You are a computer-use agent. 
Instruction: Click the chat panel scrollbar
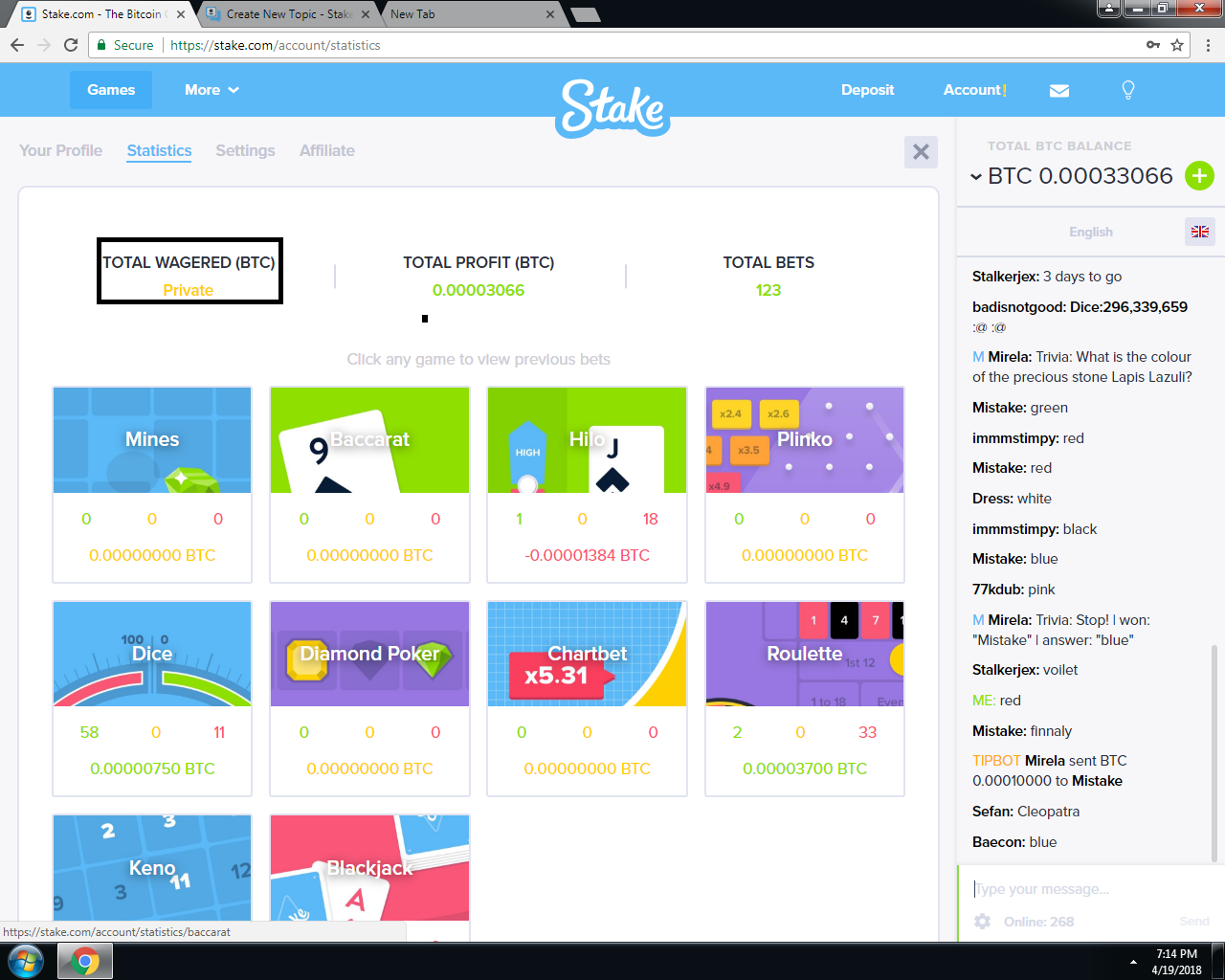pyautogui.click(x=1215, y=753)
